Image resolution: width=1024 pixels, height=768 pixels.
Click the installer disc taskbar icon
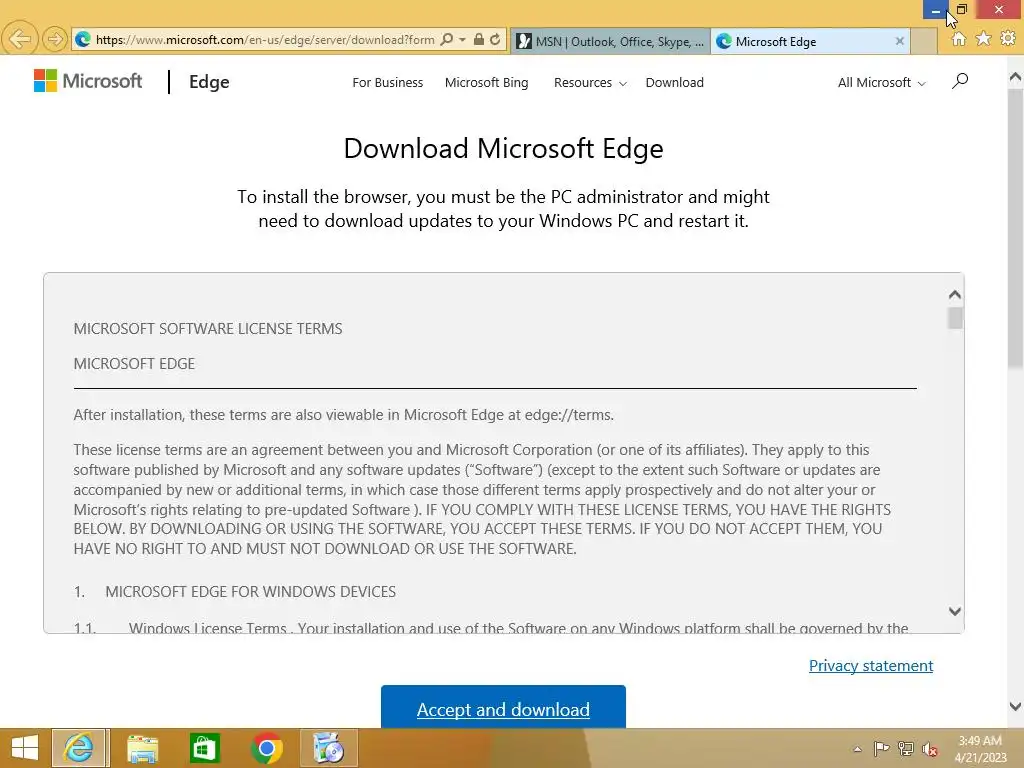pyautogui.click(x=328, y=748)
